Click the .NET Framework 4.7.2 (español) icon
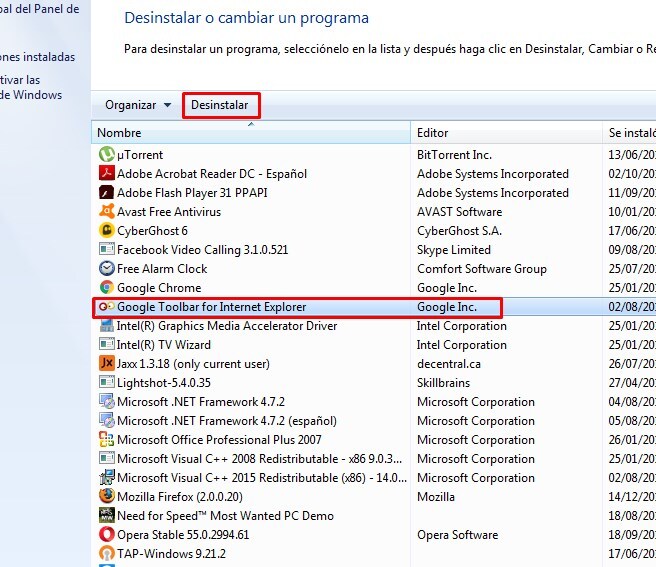The image size is (656, 567). (107, 420)
